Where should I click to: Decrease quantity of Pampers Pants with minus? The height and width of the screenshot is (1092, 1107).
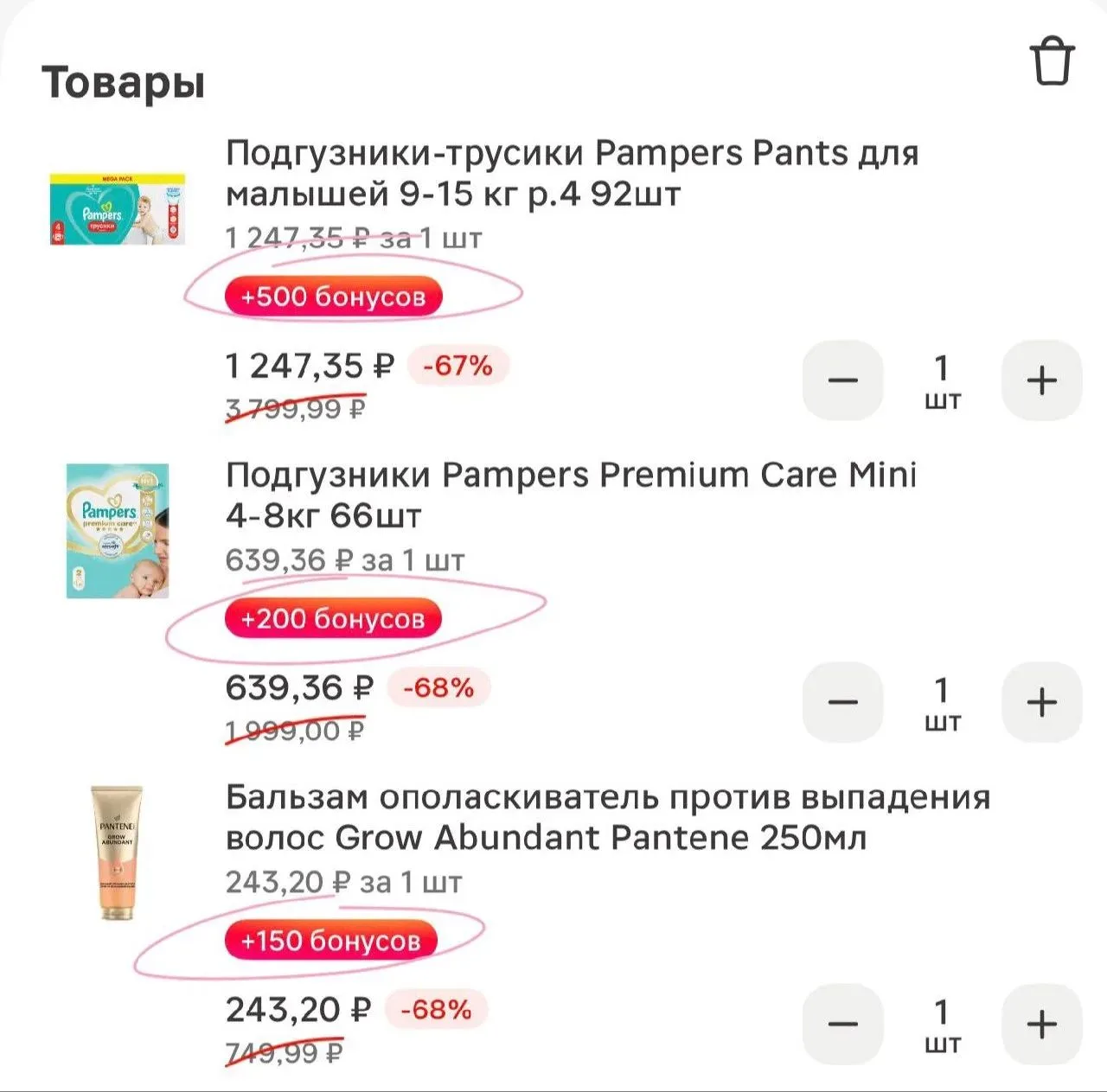pyautogui.click(x=842, y=380)
